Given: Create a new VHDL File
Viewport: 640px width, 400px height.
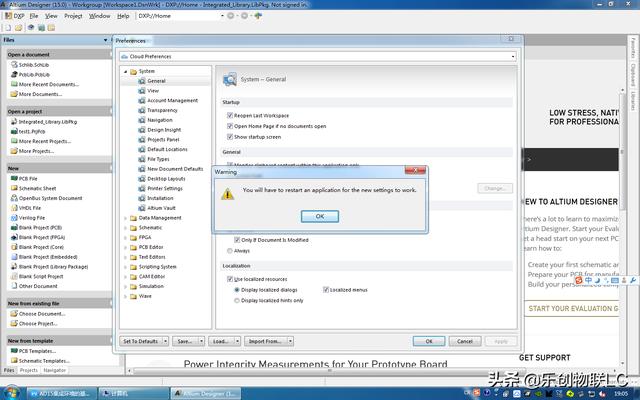Looking at the screenshot, I should pyautogui.click(x=30, y=208).
